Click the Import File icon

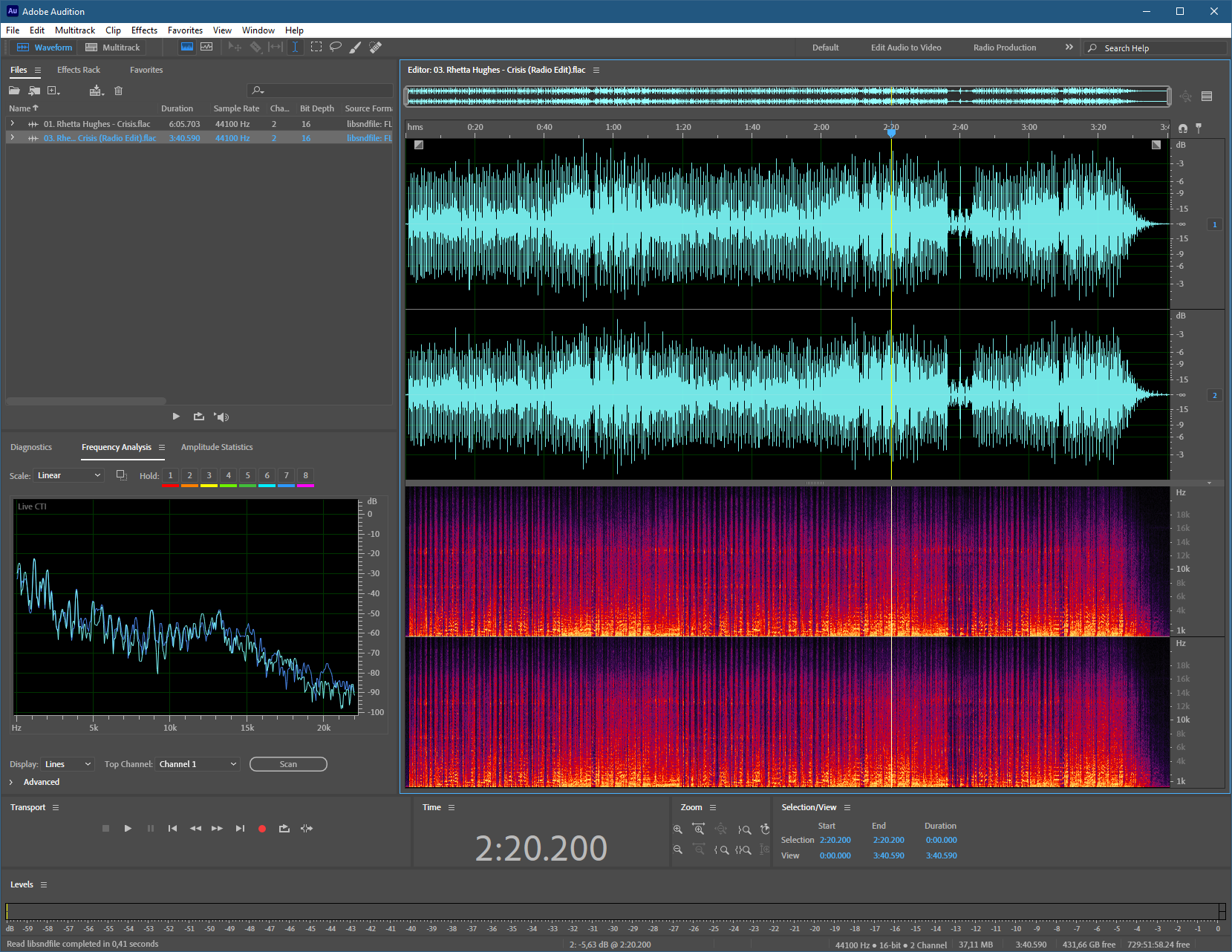34,91
